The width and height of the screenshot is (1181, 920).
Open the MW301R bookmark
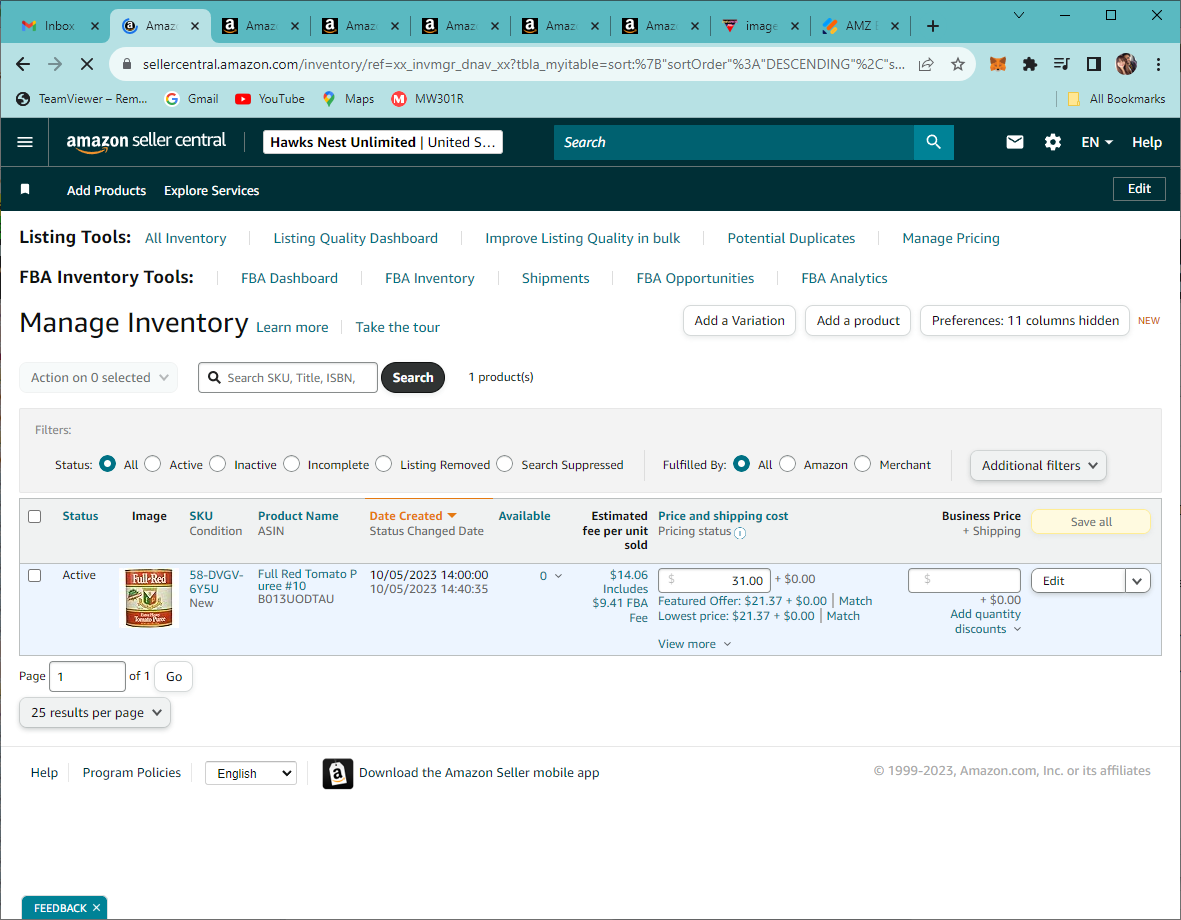(x=428, y=99)
